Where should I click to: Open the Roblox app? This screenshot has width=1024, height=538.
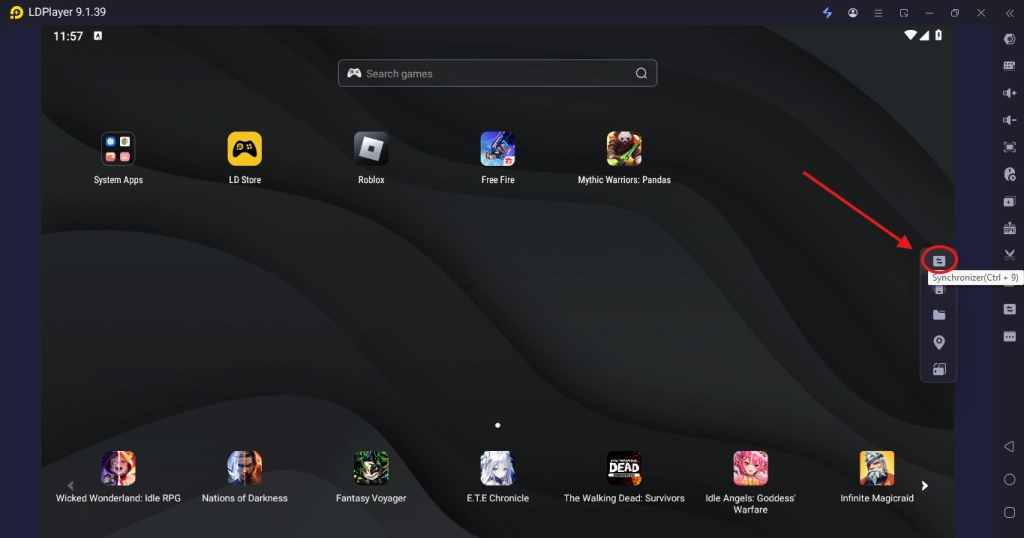[371, 149]
